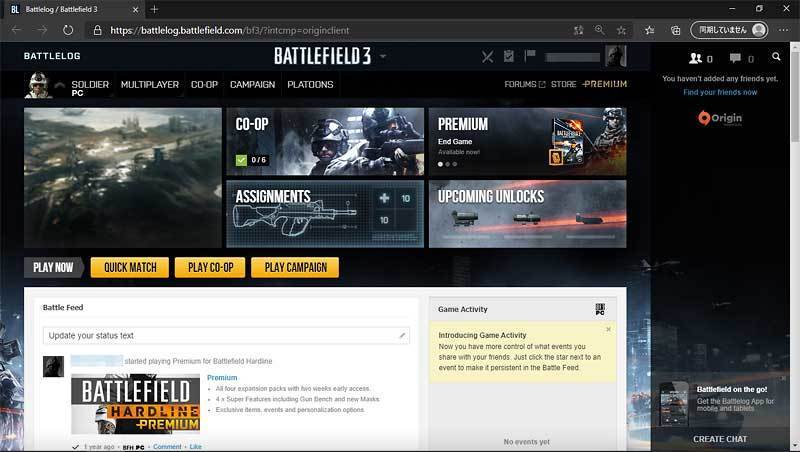Viewport: 800px width, 452px height.
Task: Click the pencil icon in status field
Action: [402, 335]
